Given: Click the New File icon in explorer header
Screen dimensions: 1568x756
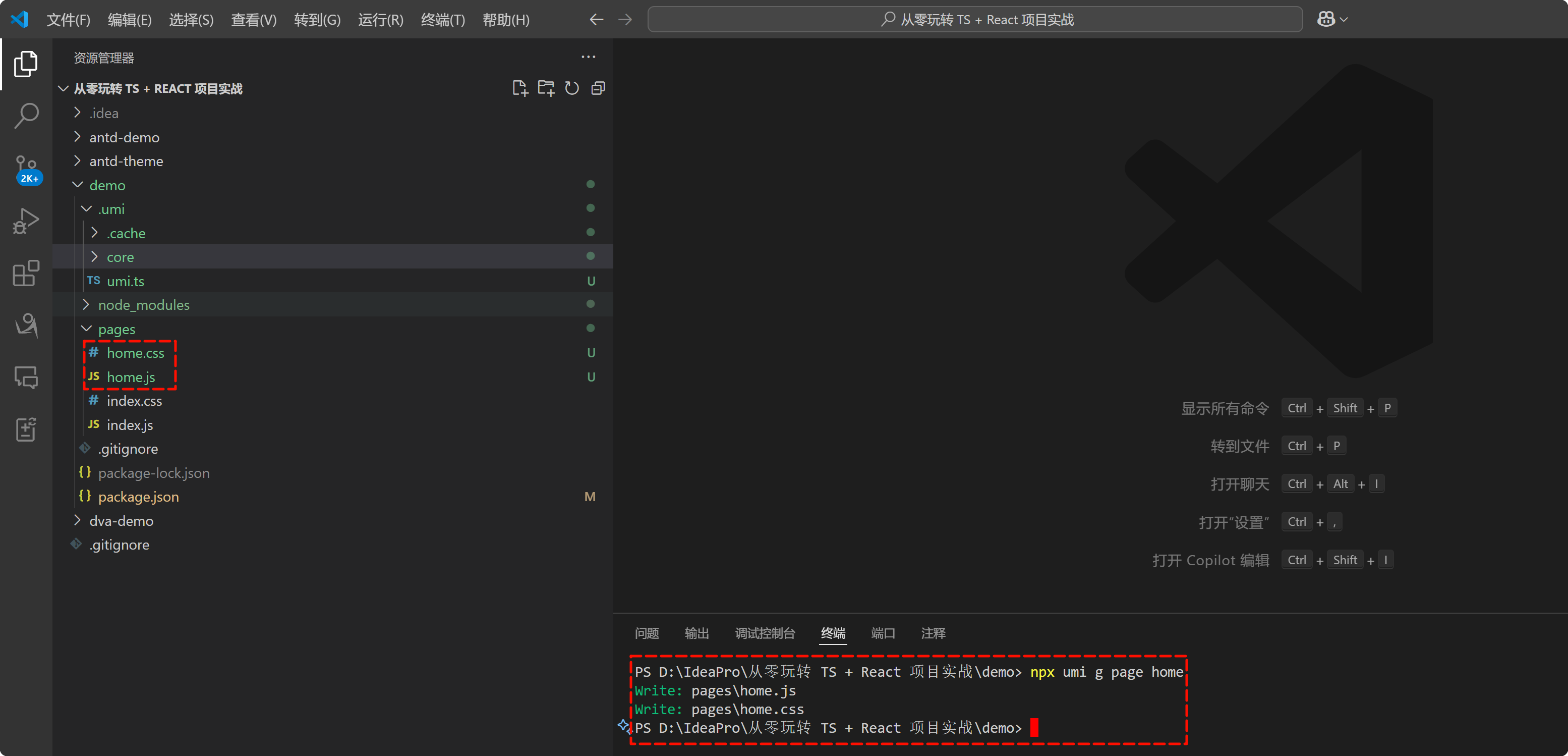Looking at the screenshot, I should (x=520, y=88).
